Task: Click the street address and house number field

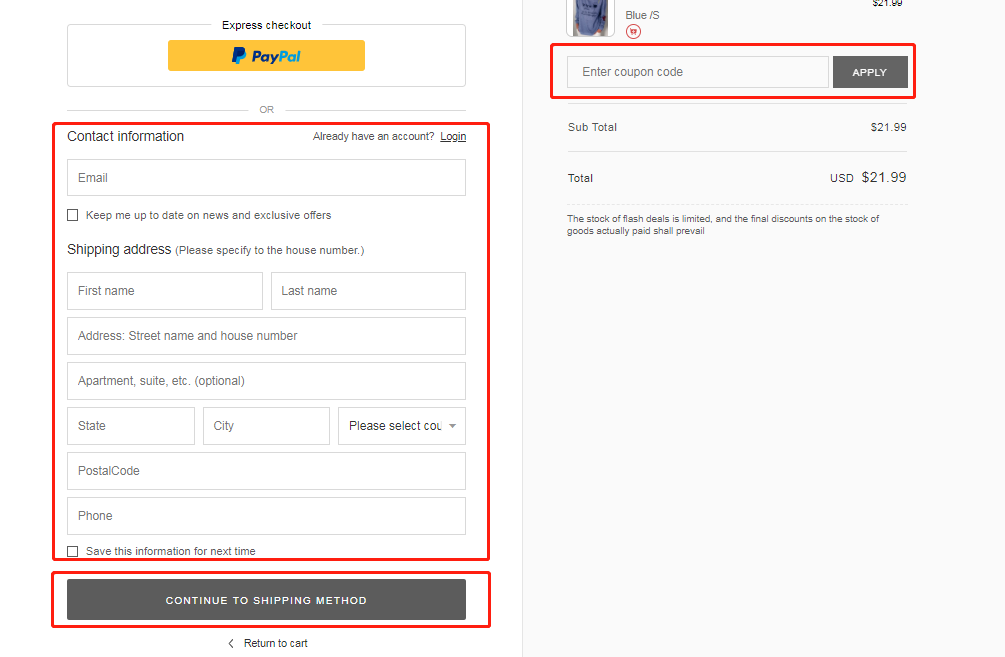Action: point(266,336)
